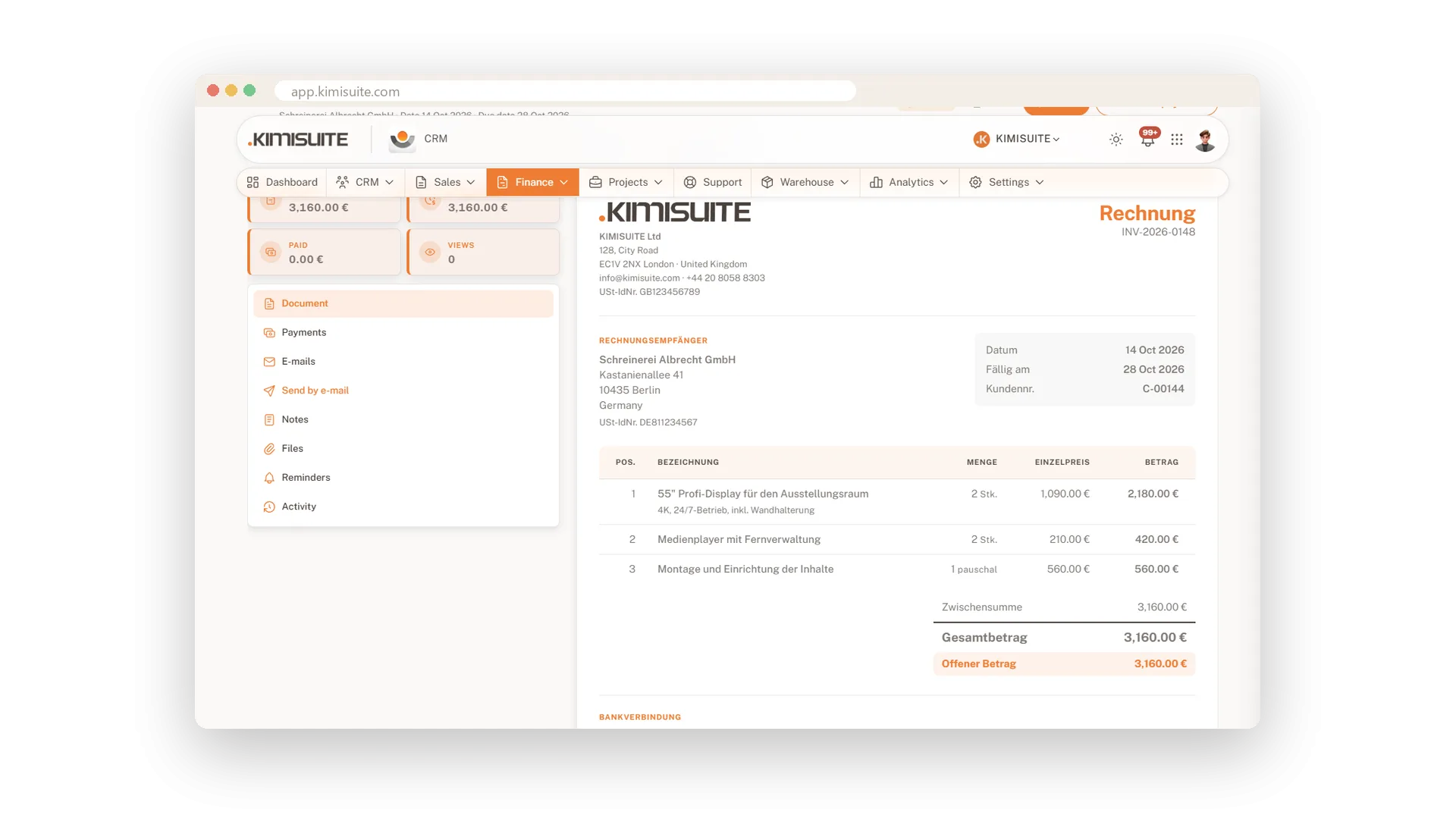Click the Payments icon in sidebar
1456x819 pixels.
[x=269, y=333]
